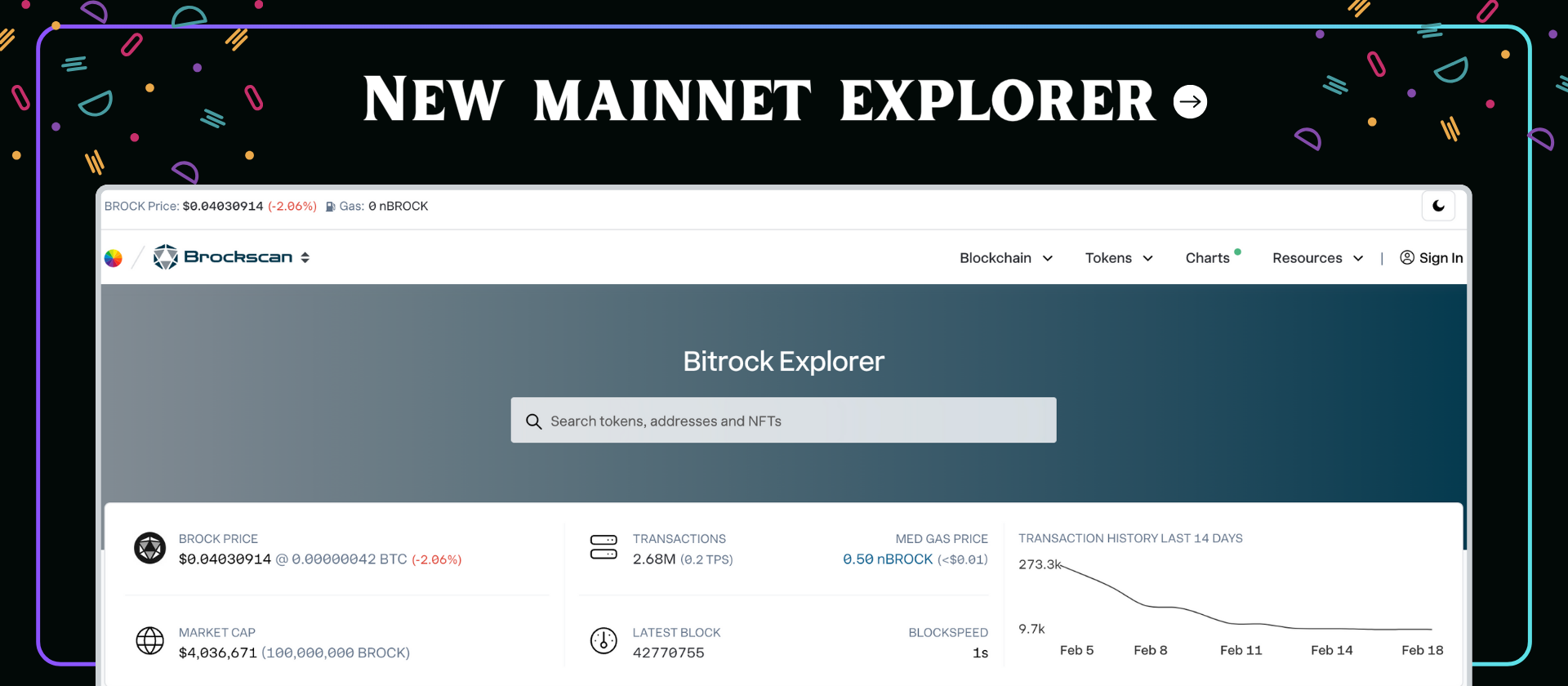Click the arrow icon beside New Mainnet Explorer
Viewport: 1568px width, 686px height.
click(x=1190, y=101)
